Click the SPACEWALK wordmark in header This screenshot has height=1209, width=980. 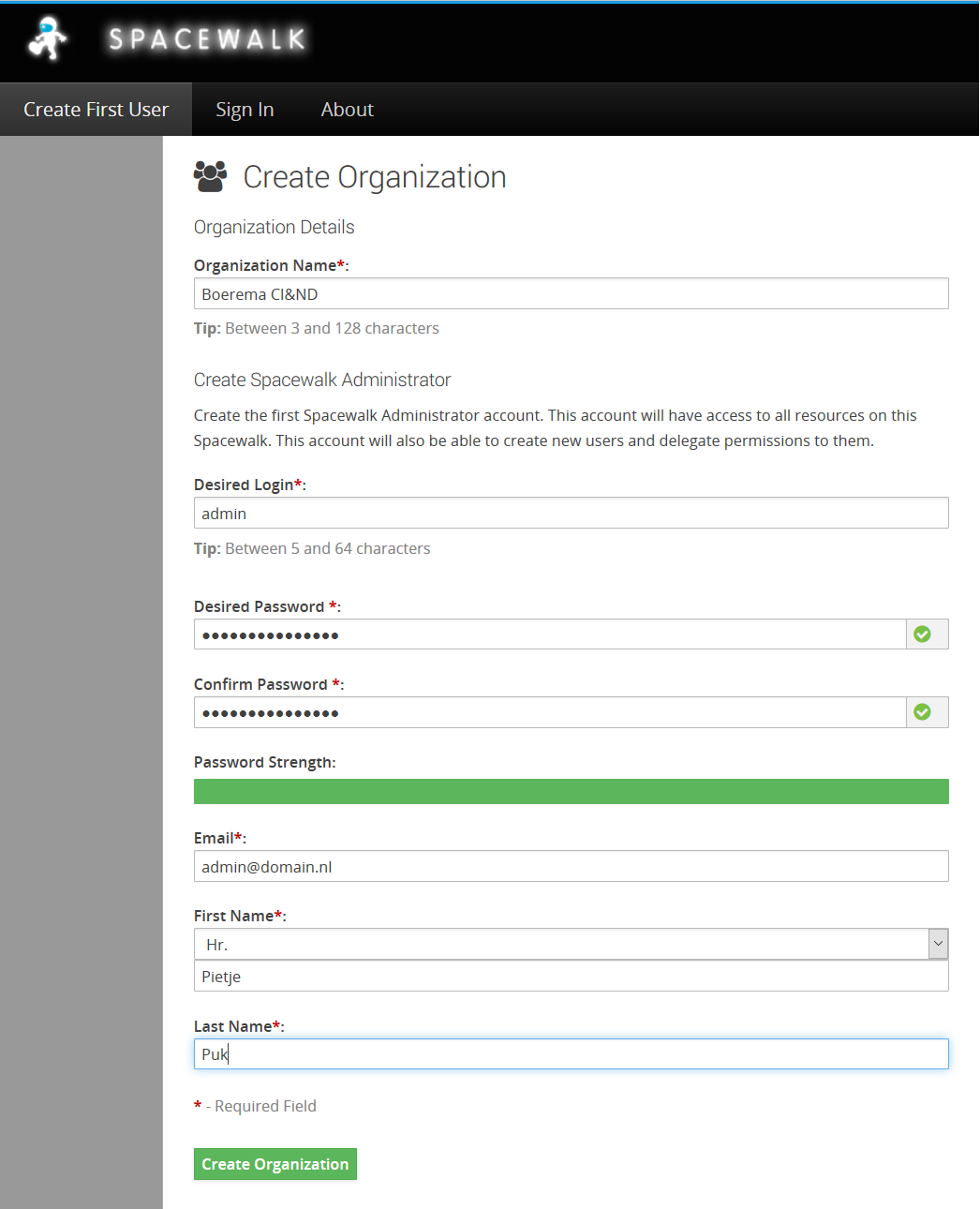tap(207, 39)
